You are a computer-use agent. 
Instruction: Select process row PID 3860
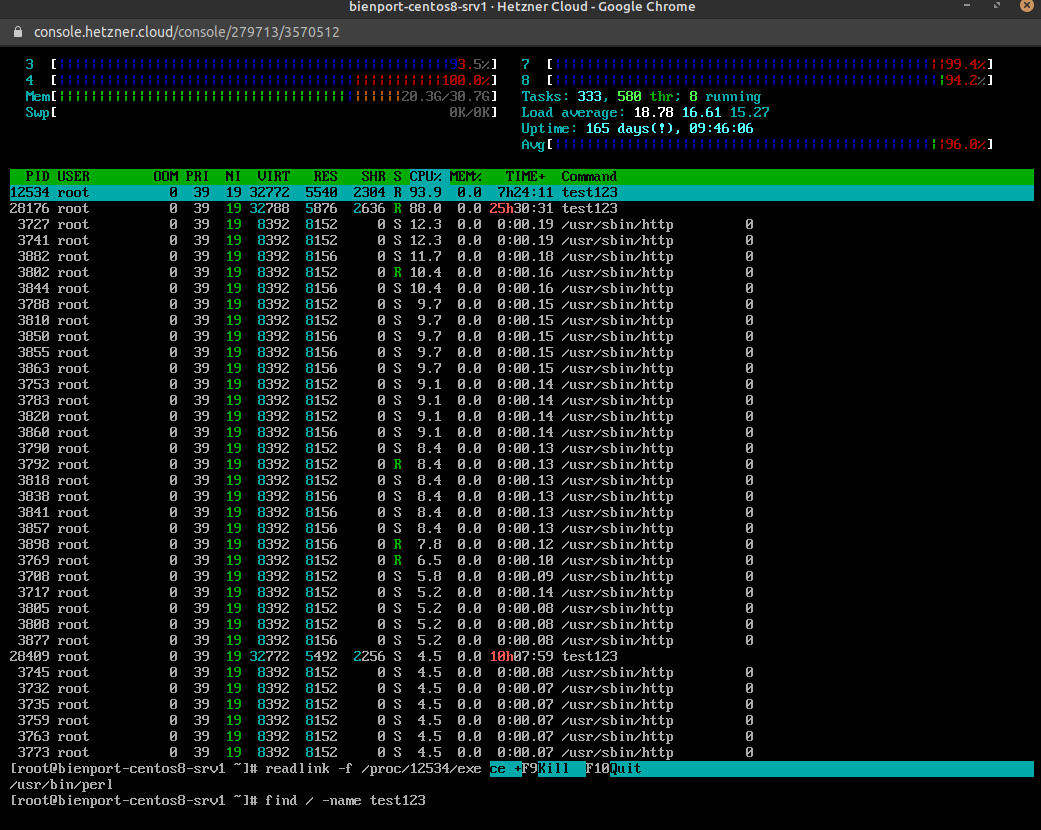click(x=521, y=432)
